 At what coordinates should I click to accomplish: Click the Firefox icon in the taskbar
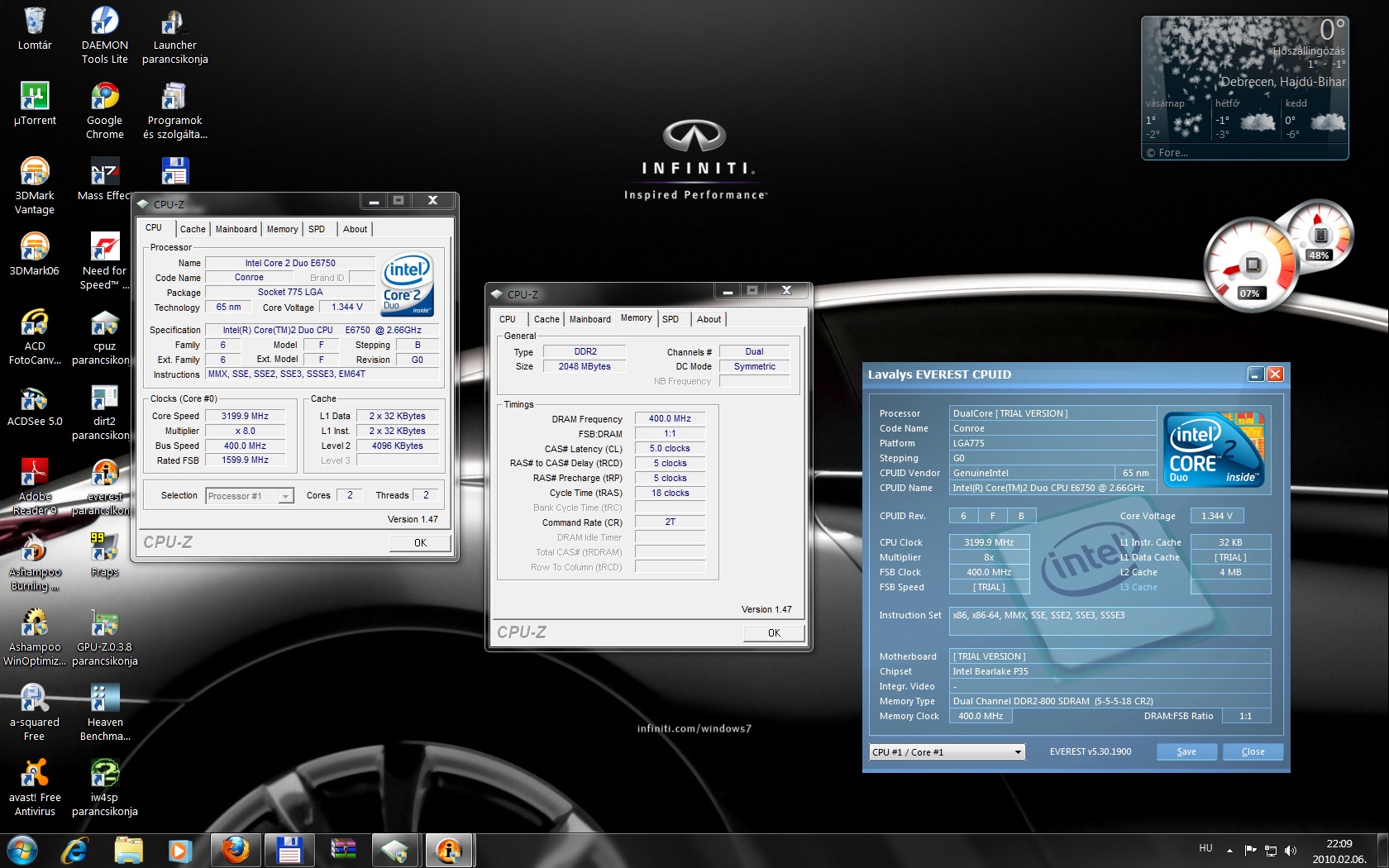tap(236, 850)
